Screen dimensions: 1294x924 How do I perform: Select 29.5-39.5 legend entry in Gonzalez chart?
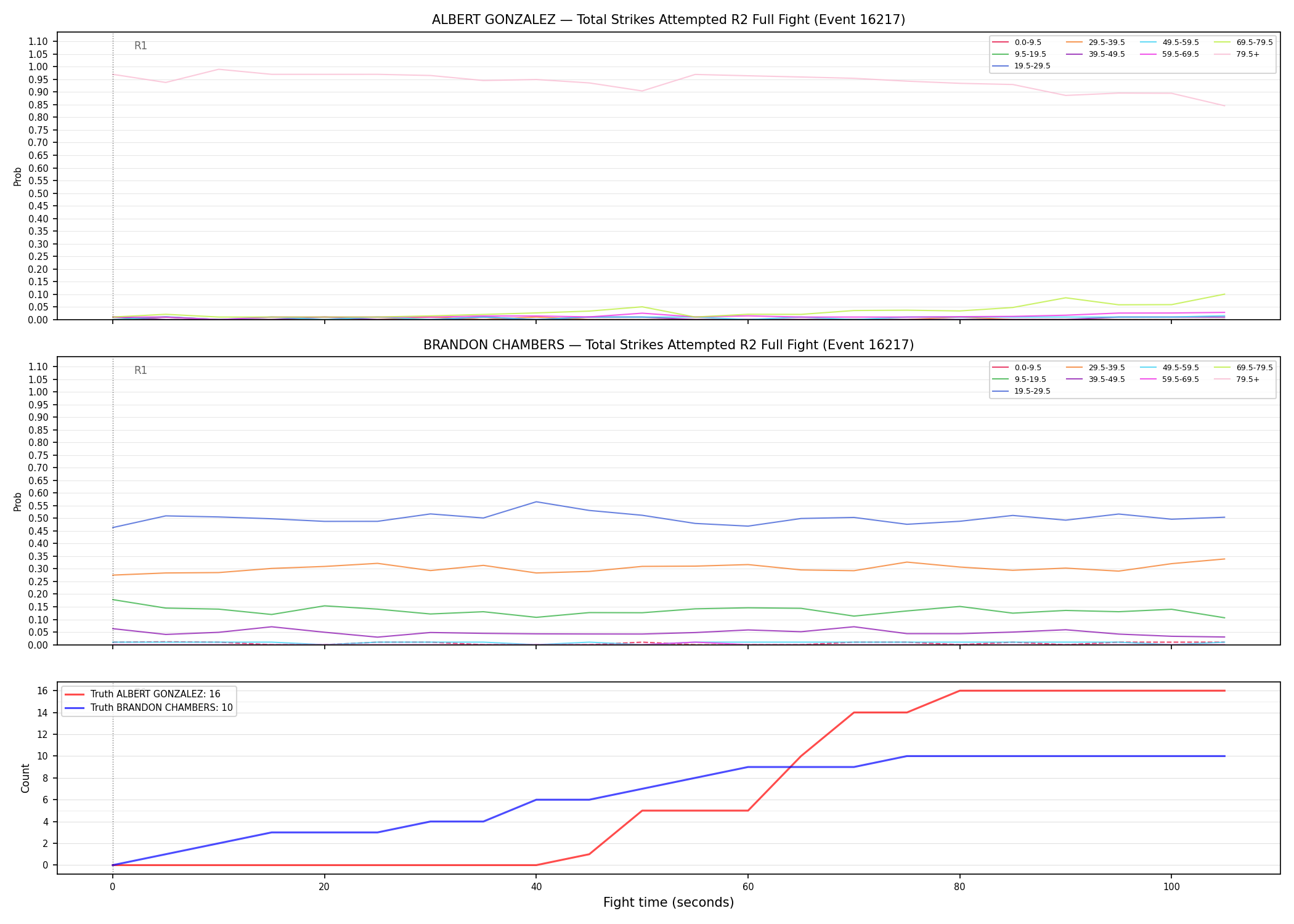click(1096, 43)
